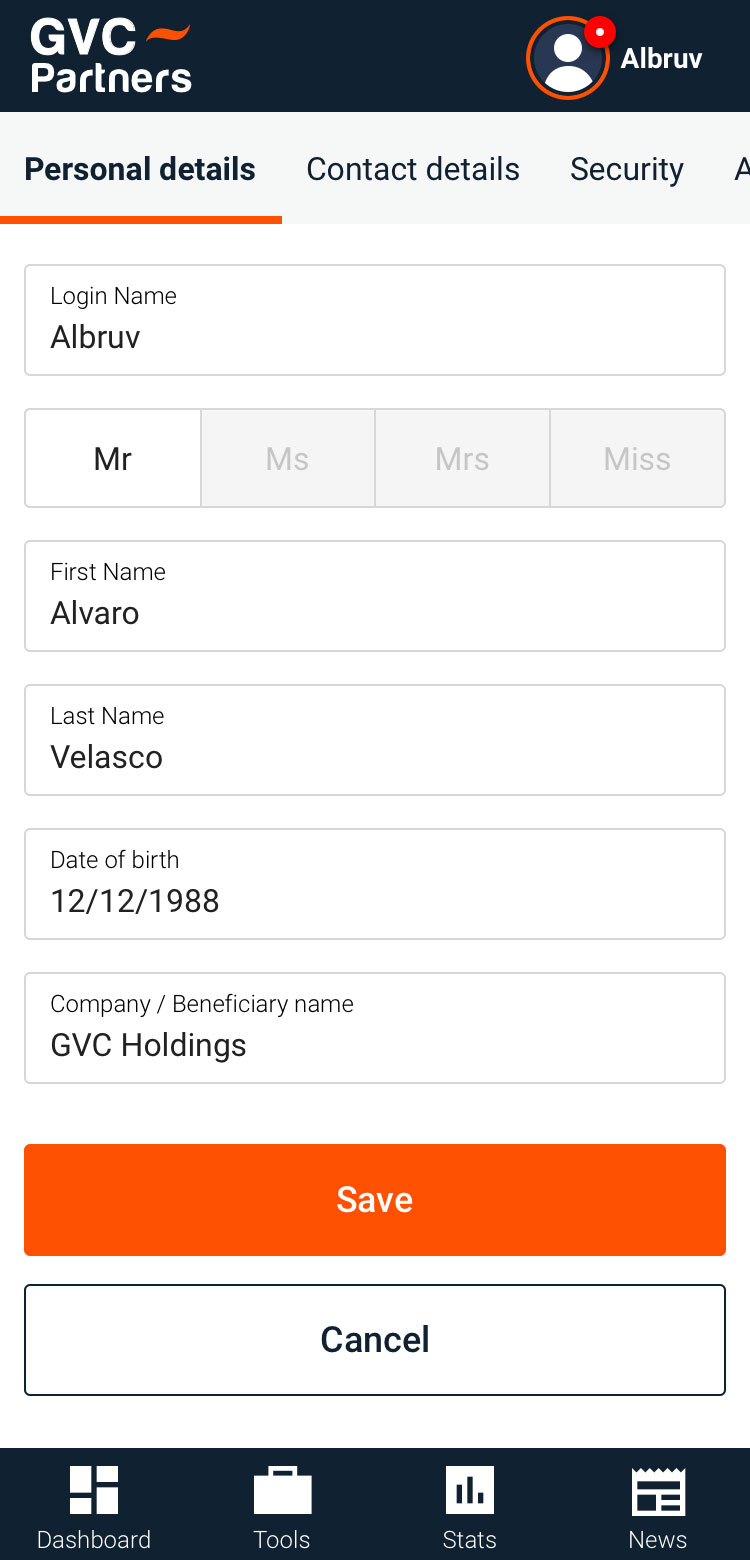Image resolution: width=750 pixels, height=1560 pixels.
Task: Pick the Miss title option
Action: tap(637, 459)
